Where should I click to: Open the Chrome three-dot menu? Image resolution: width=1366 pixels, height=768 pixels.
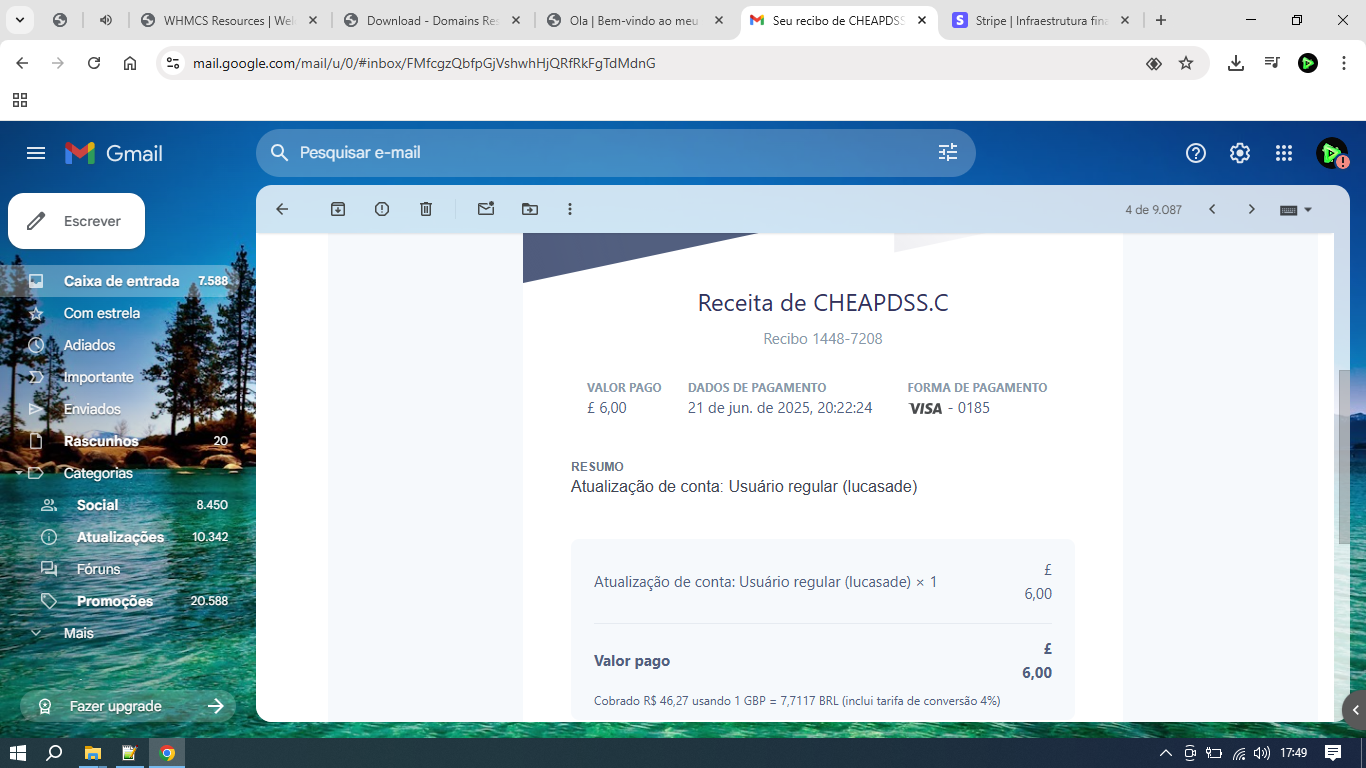tap(1342, 63)
